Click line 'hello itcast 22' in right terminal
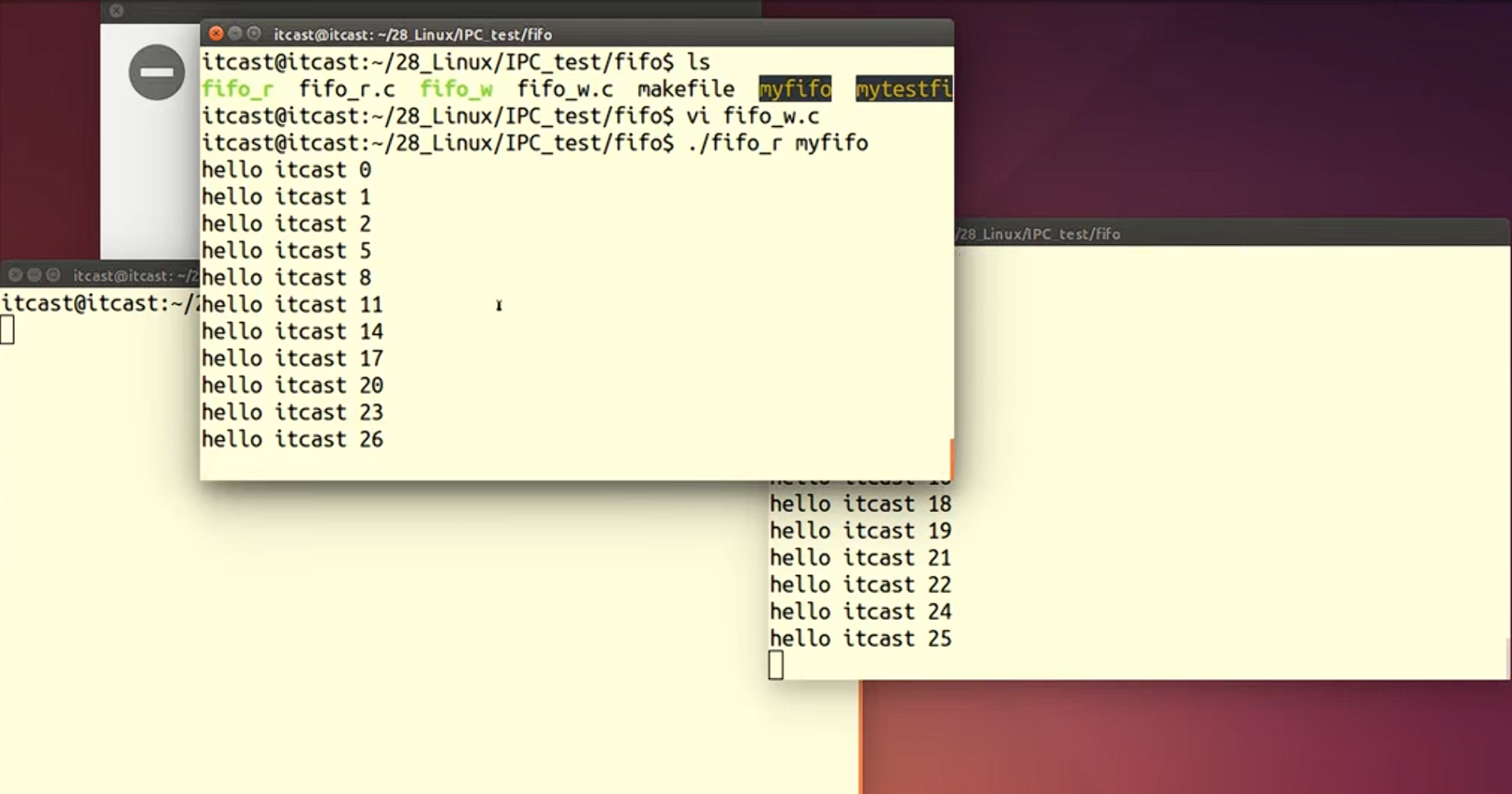 tap(861, 584)
